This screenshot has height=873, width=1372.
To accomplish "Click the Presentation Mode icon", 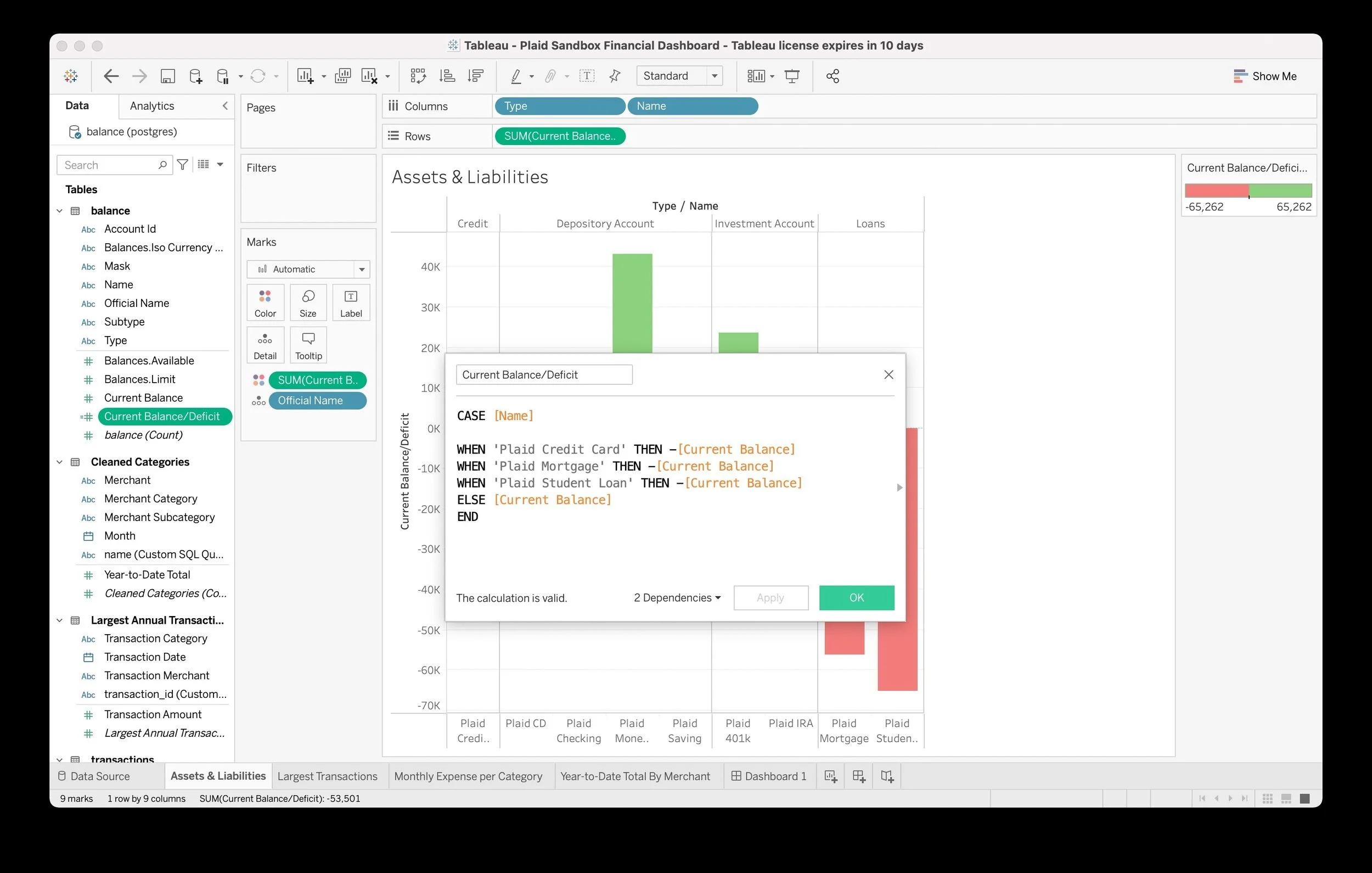I will point(791,76).
